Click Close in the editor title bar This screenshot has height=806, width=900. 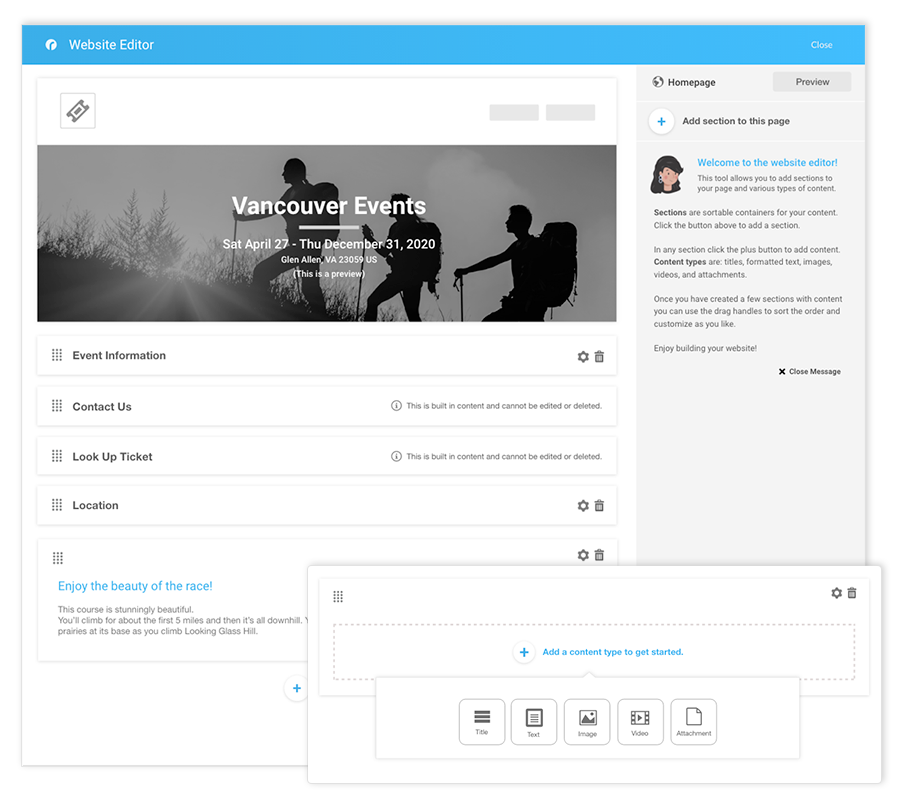821,45
